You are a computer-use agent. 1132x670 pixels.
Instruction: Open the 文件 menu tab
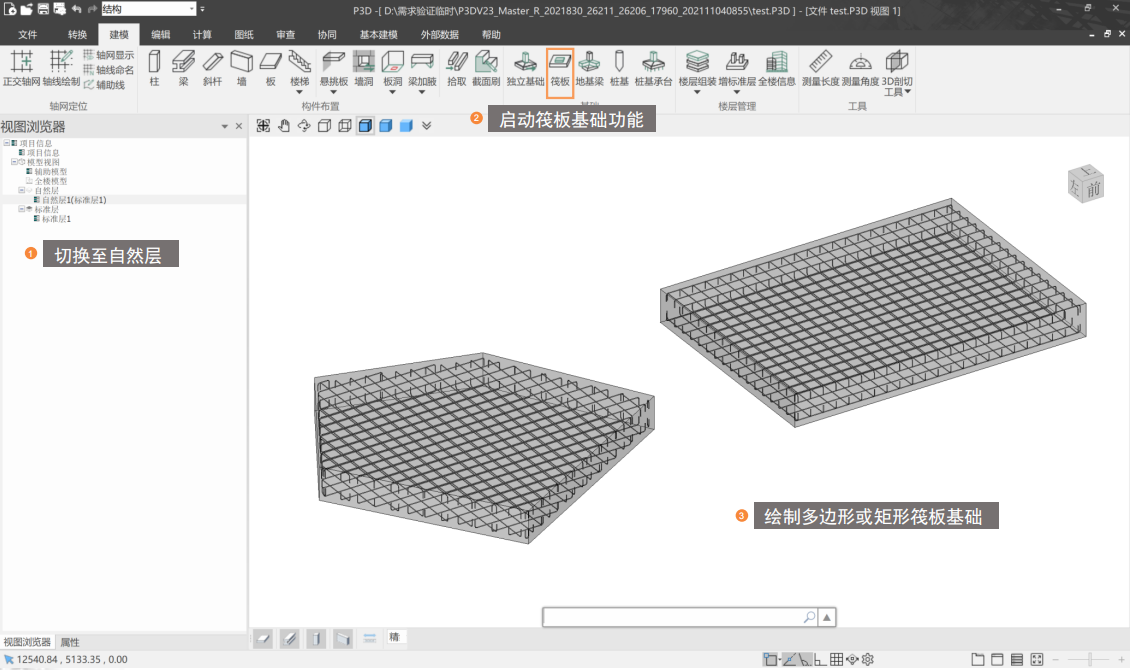click(x=28, y=34)
